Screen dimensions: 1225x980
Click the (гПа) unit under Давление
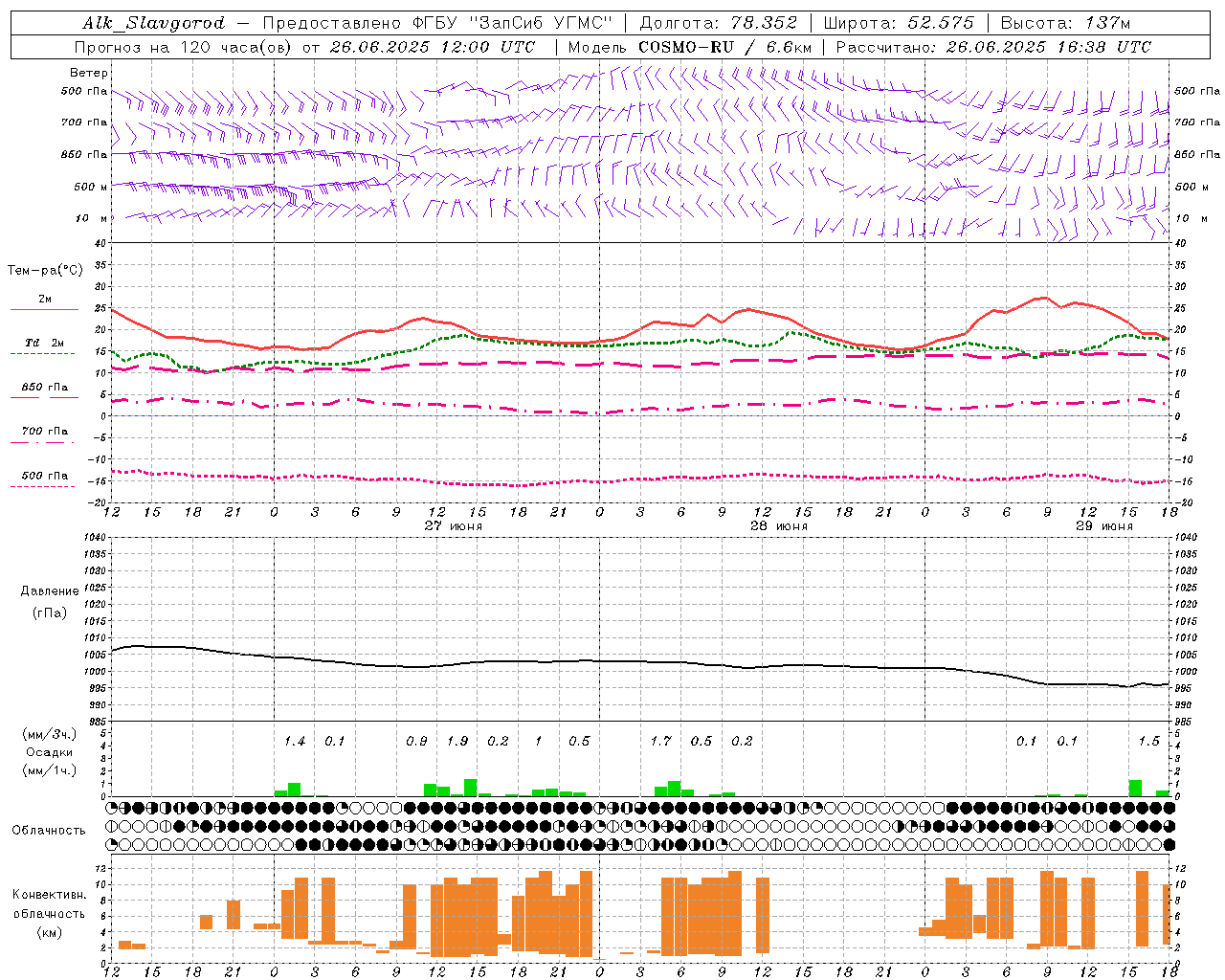click(50, 613)
